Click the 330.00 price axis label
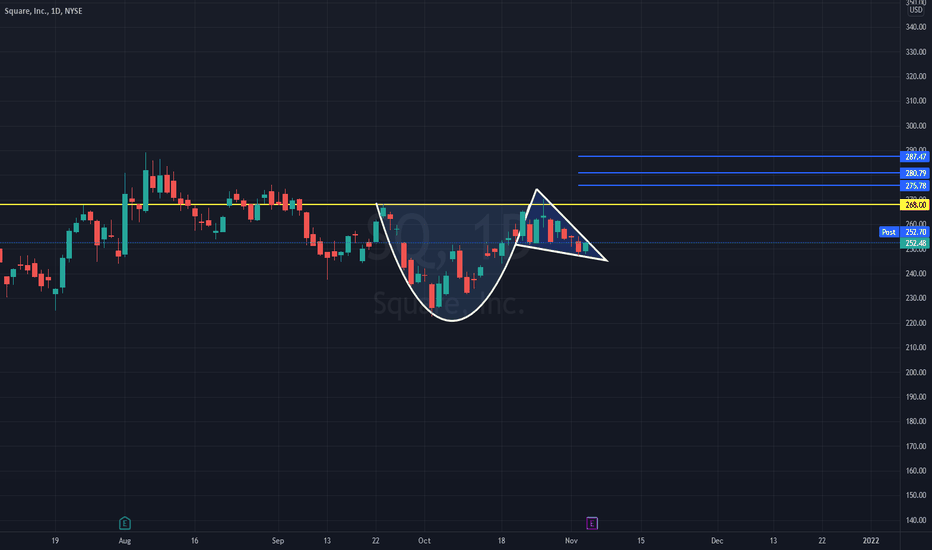The image size is (932, 550). pyautogui.click(x=916, y=52)
